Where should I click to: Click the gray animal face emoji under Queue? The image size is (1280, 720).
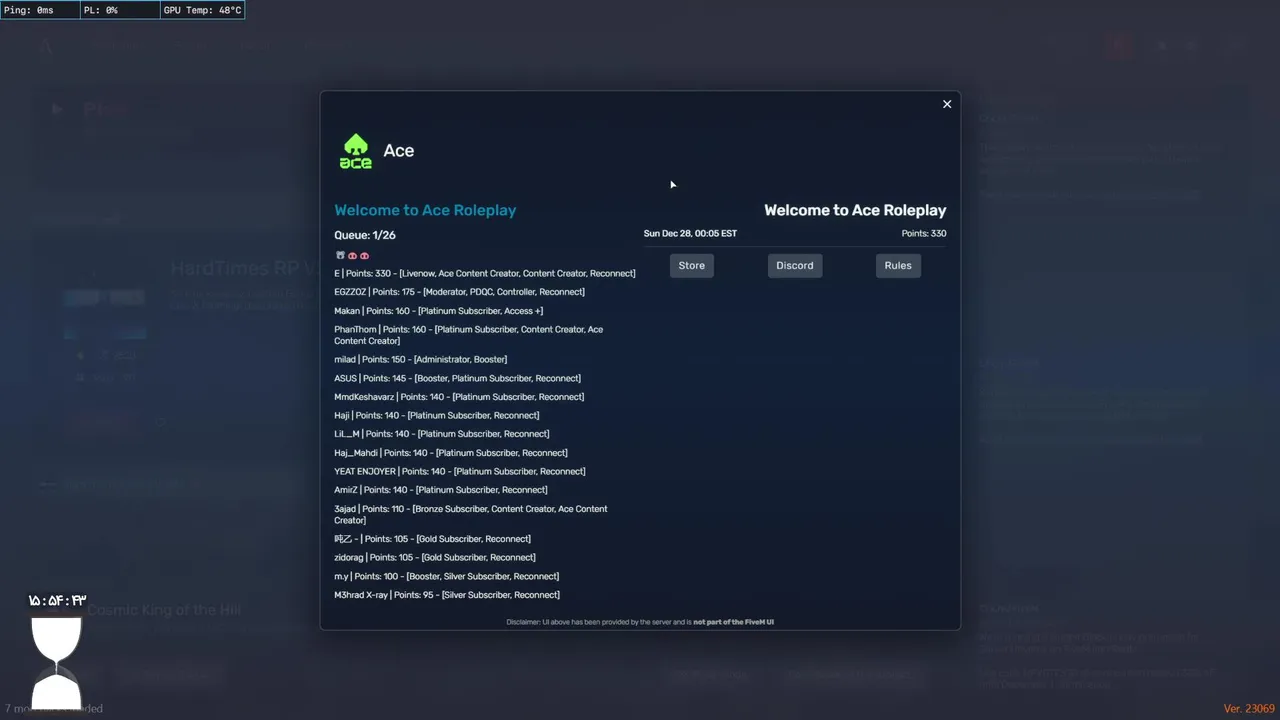(340, 256)
